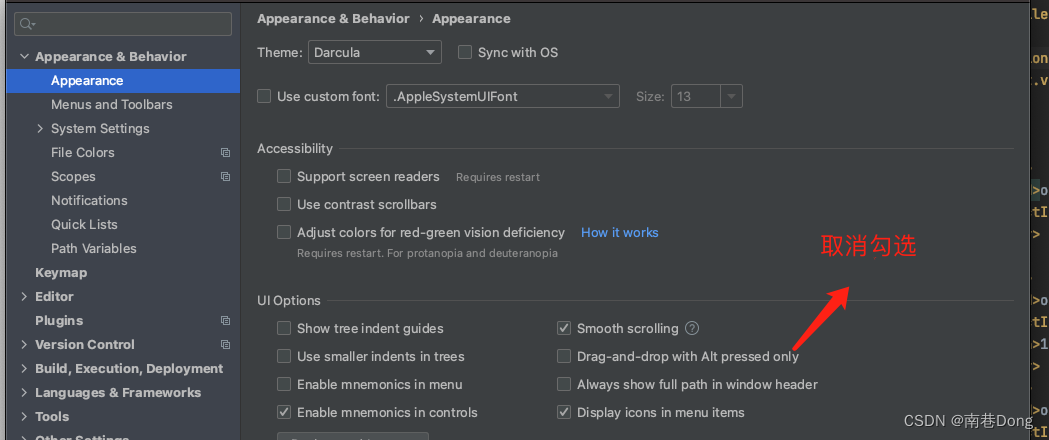Enable Sync with OS checkbox
Image resolution: width=1049 pixels, height=440 pixels.
[x=465, y=52]
